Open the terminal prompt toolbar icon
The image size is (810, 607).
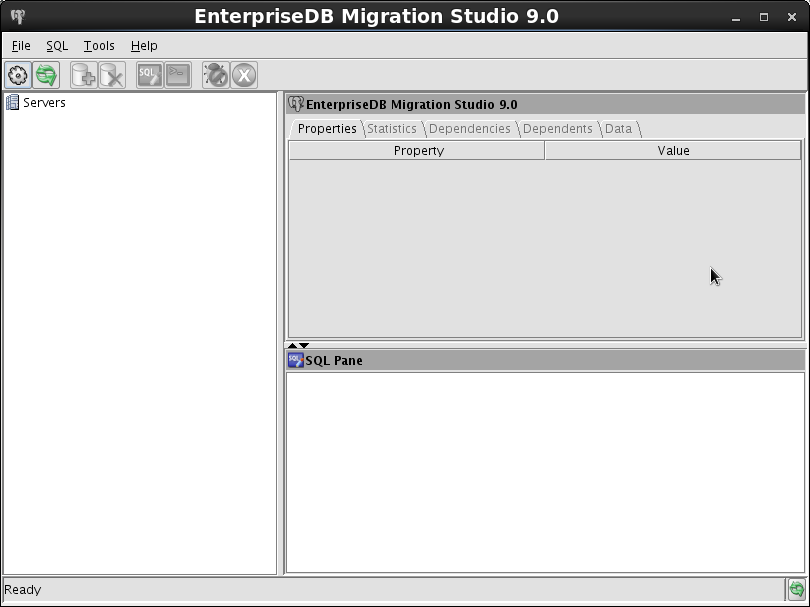tap(178, 75)
